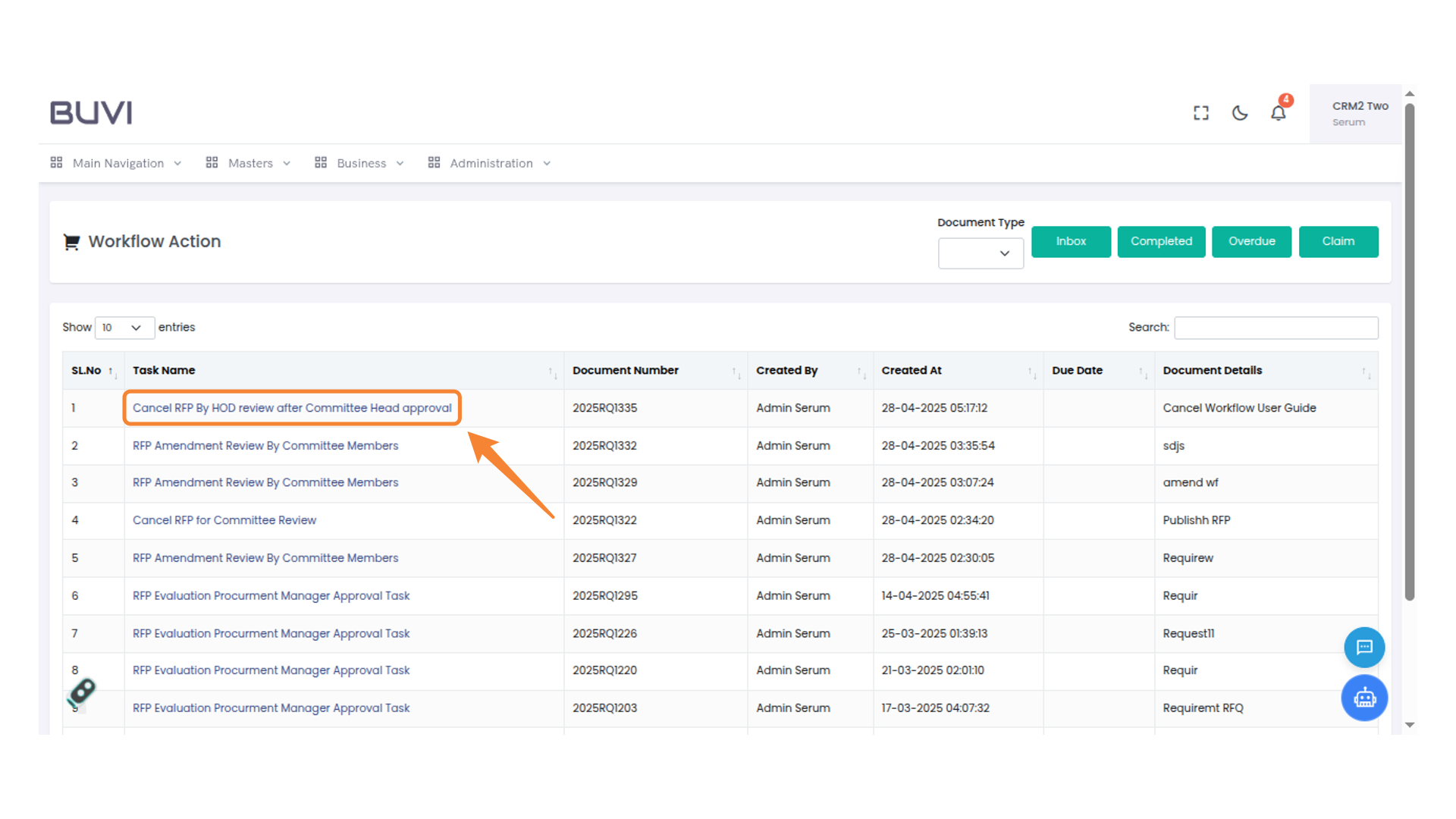Open Cancel RFP for Committee Review link
The height and width of the screenshot is (819, 1456).
[224, 520]
